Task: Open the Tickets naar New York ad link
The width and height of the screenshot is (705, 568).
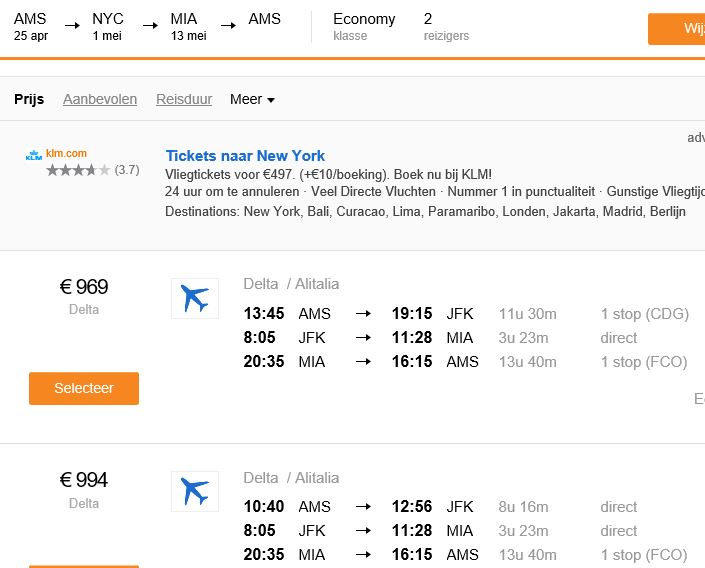Action: [245, 155]
